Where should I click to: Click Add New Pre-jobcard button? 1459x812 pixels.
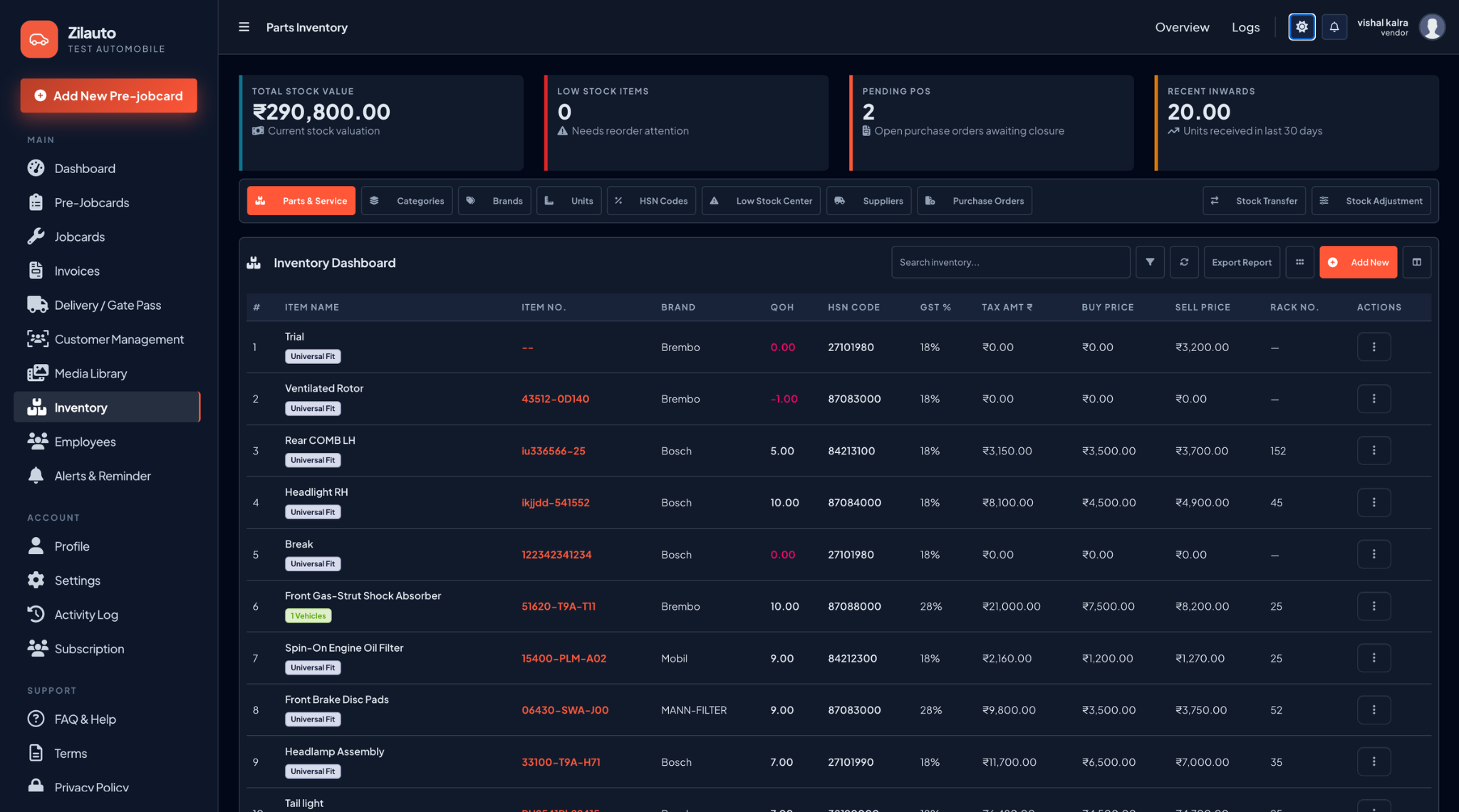pos(108,95)
